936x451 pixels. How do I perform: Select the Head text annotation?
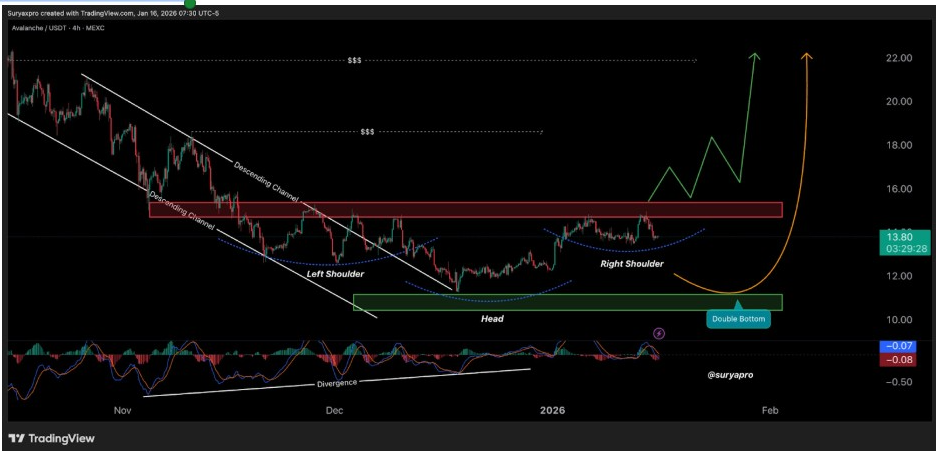pyautogui.click(x=492, y=319)
